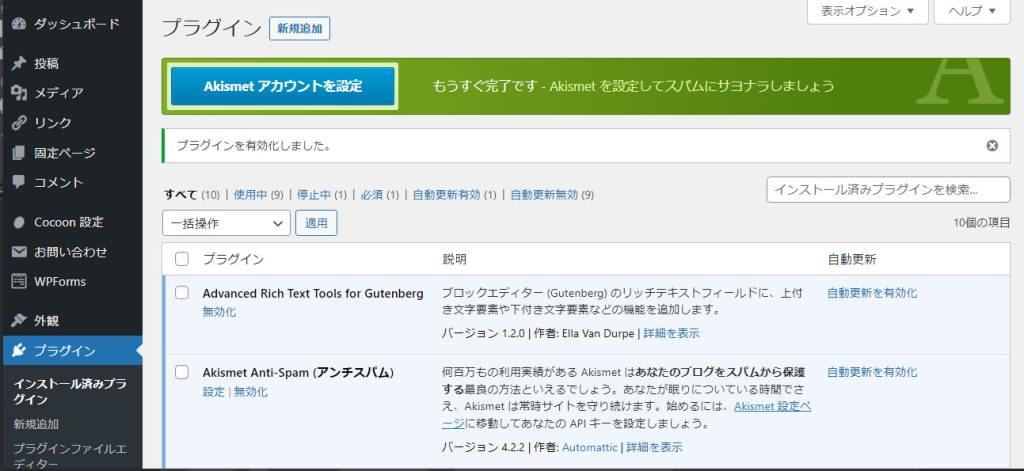Dismiss the plugin activated notice

pos(992,145)
